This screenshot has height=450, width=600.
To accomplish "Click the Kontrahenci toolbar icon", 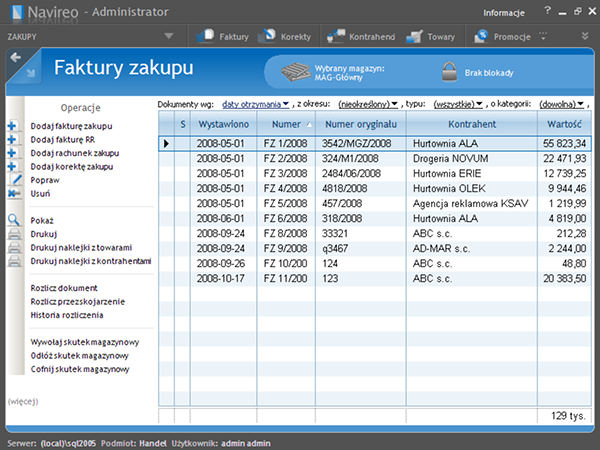I will [336, 36].
